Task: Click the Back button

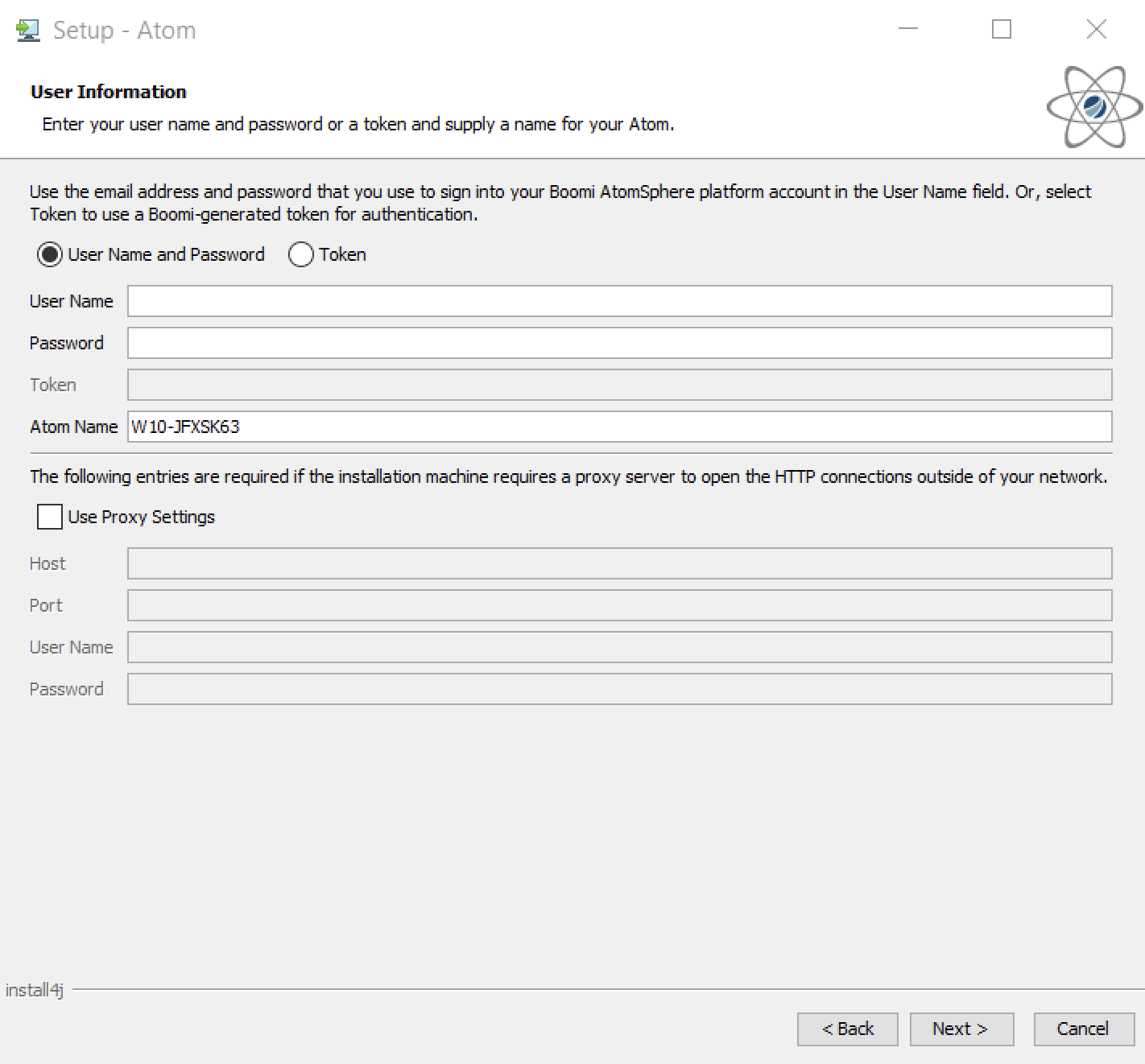Action: pos(847,1029)
